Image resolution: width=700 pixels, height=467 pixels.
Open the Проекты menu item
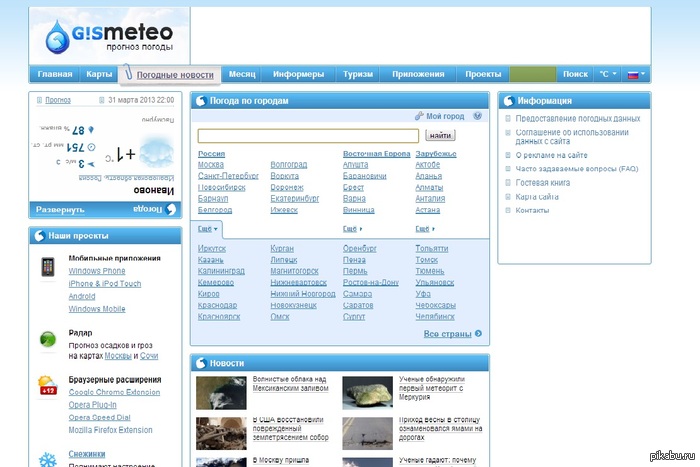[x=483, y=74]
